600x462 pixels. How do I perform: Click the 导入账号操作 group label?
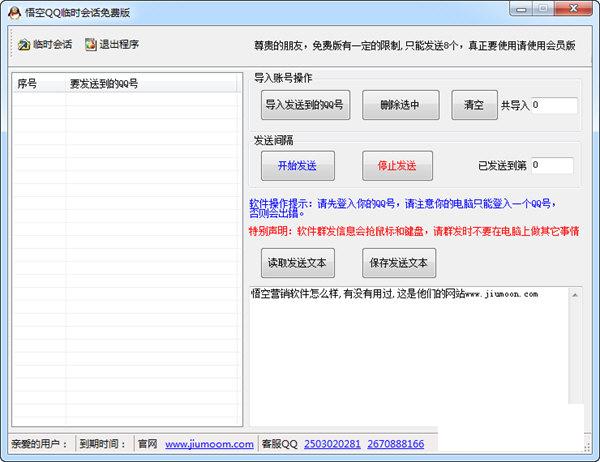tap(283, 78)
